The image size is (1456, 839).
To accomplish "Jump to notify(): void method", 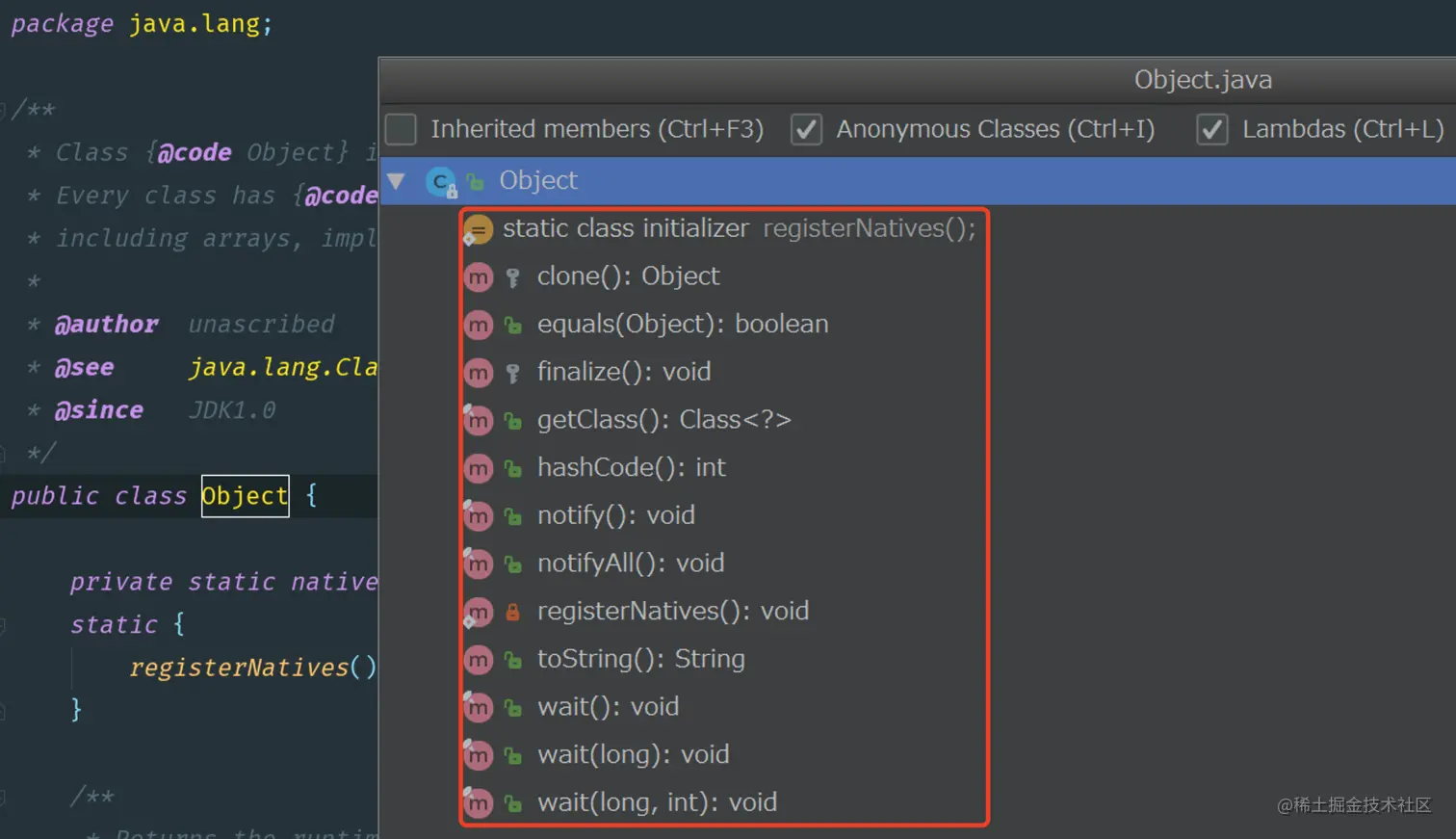I will click(x=615, y=515).
